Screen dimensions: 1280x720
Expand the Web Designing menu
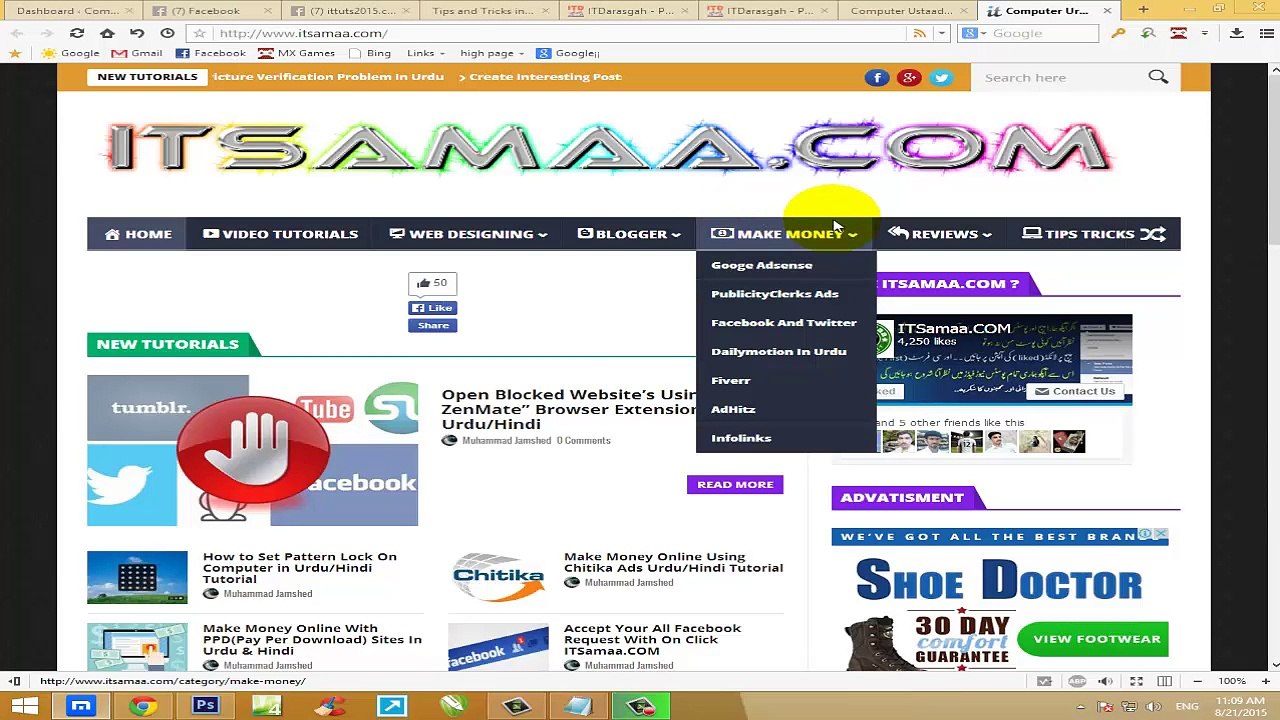point(468,234)
